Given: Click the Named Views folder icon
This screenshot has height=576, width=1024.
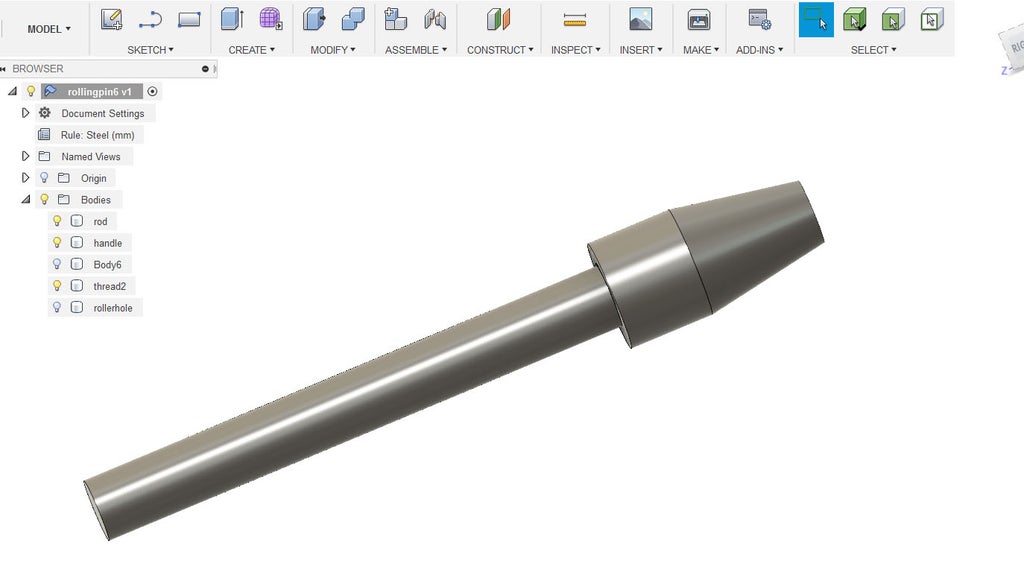Looking at the screenshot, I should click(x=44, y=156).
